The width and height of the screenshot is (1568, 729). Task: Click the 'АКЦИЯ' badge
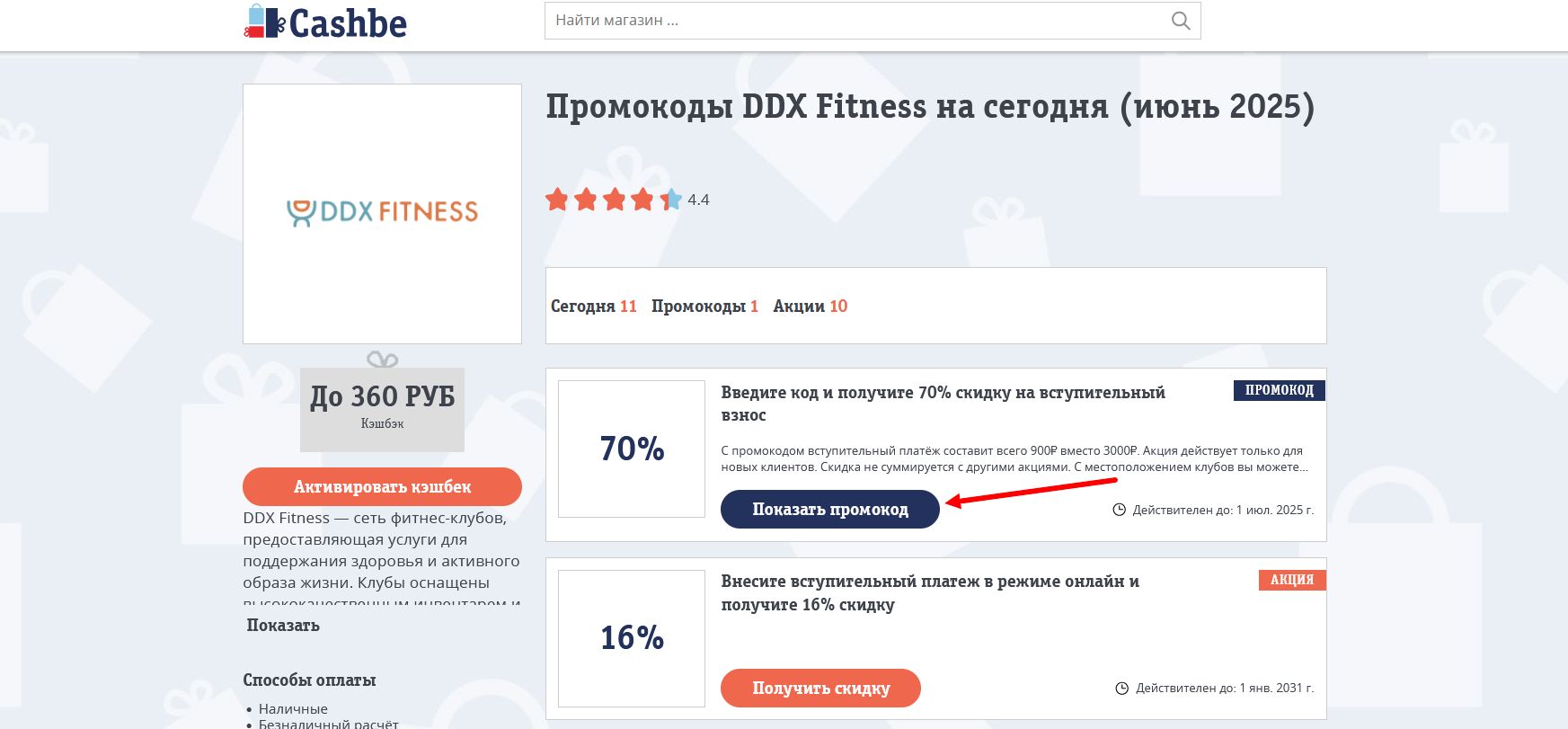[x=1292, y=580]
